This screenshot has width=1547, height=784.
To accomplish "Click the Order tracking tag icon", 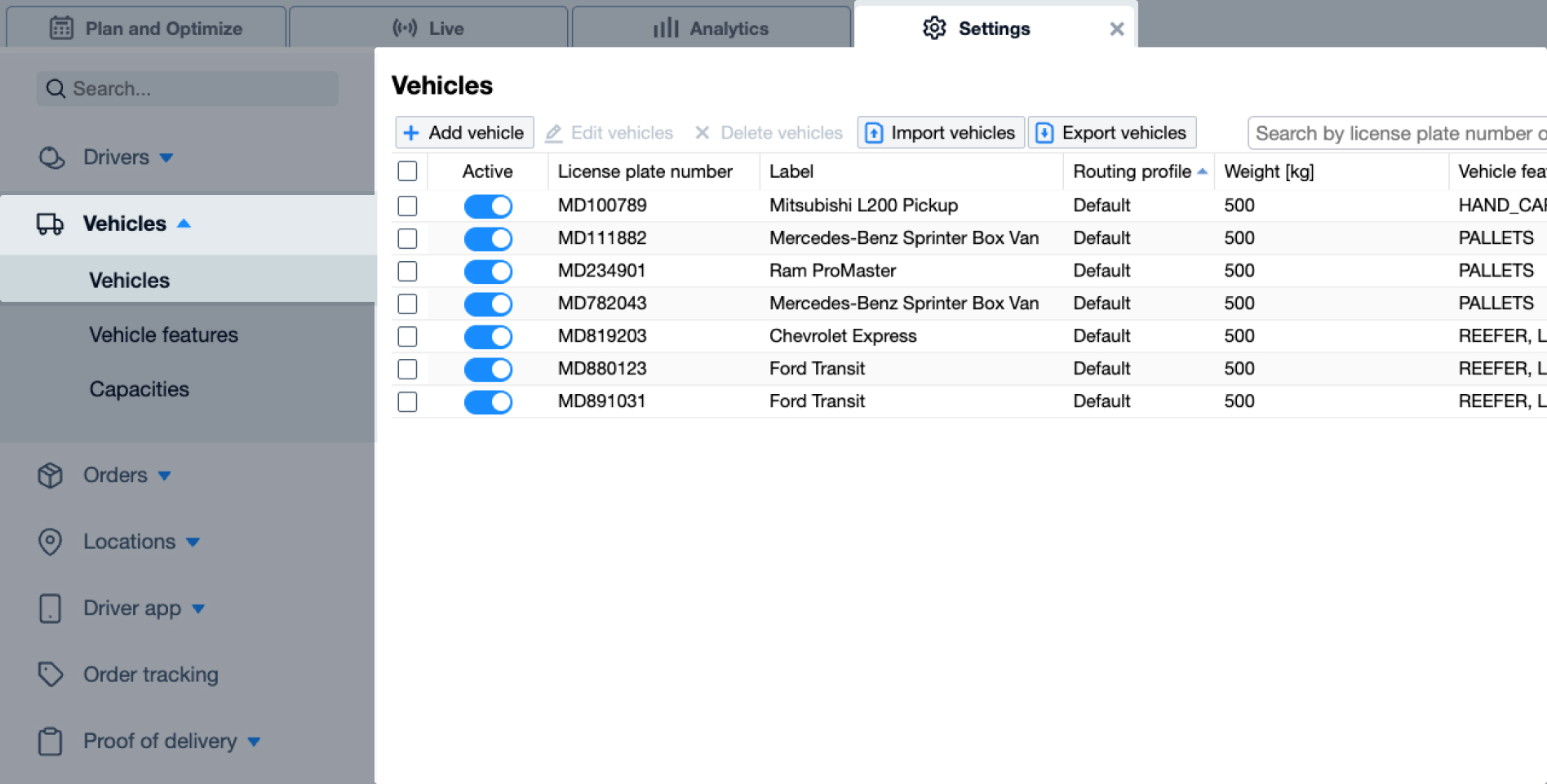I will (x=51, y=675).
